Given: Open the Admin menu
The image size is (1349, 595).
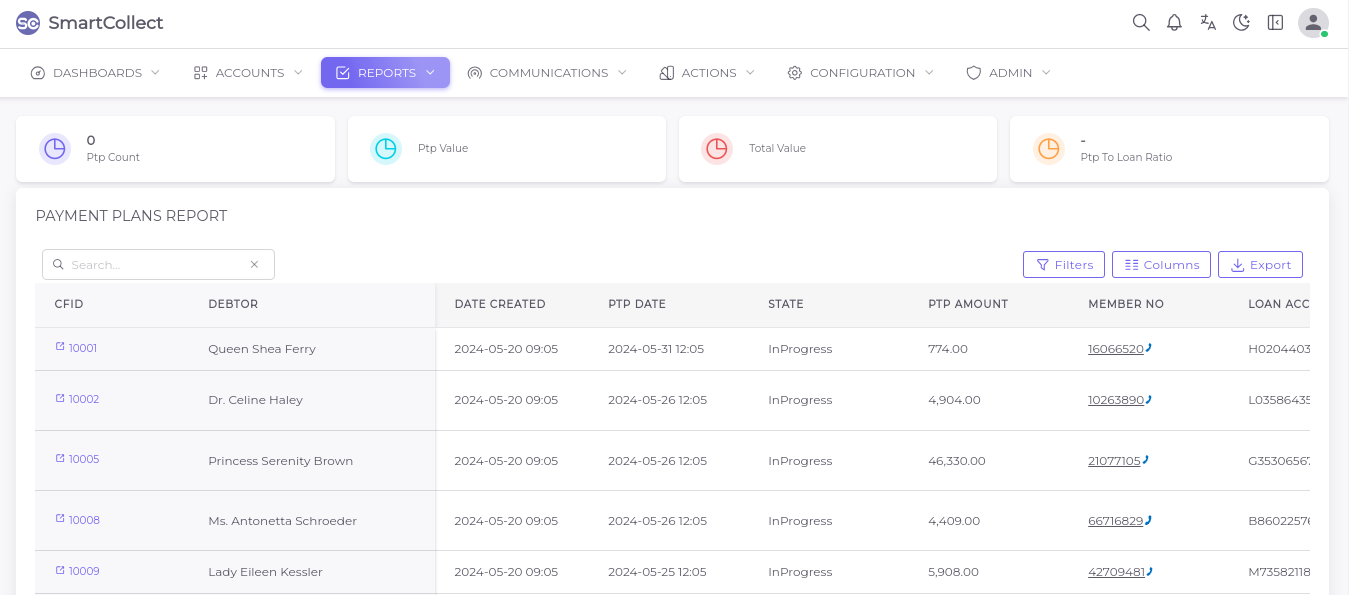Looking at the screenshot, I should coord(1008,73).
